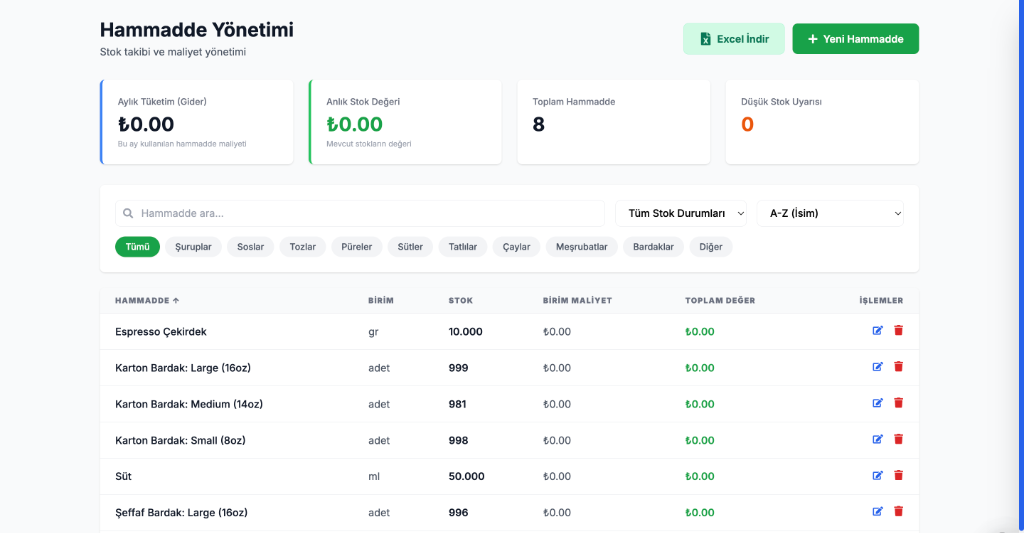Select the Çaylar category chip

[x=516, y=247]
